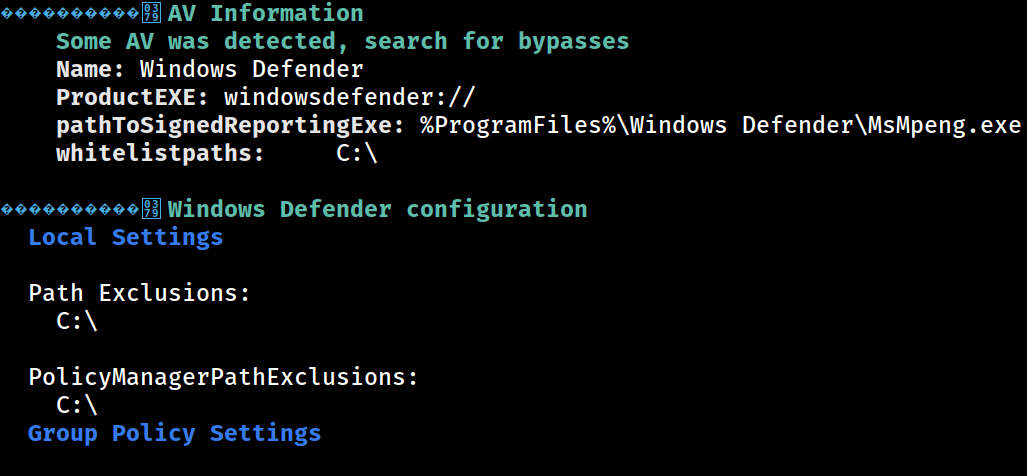Click the blue 'Local Settings' heading

(x=126, y=238)
